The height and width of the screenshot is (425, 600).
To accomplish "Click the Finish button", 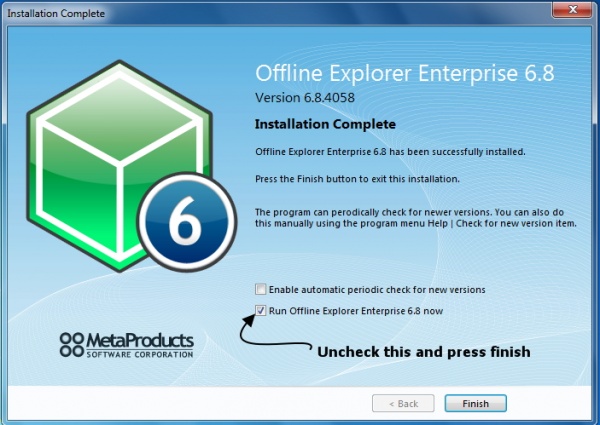I will click(x=476, y=403).
